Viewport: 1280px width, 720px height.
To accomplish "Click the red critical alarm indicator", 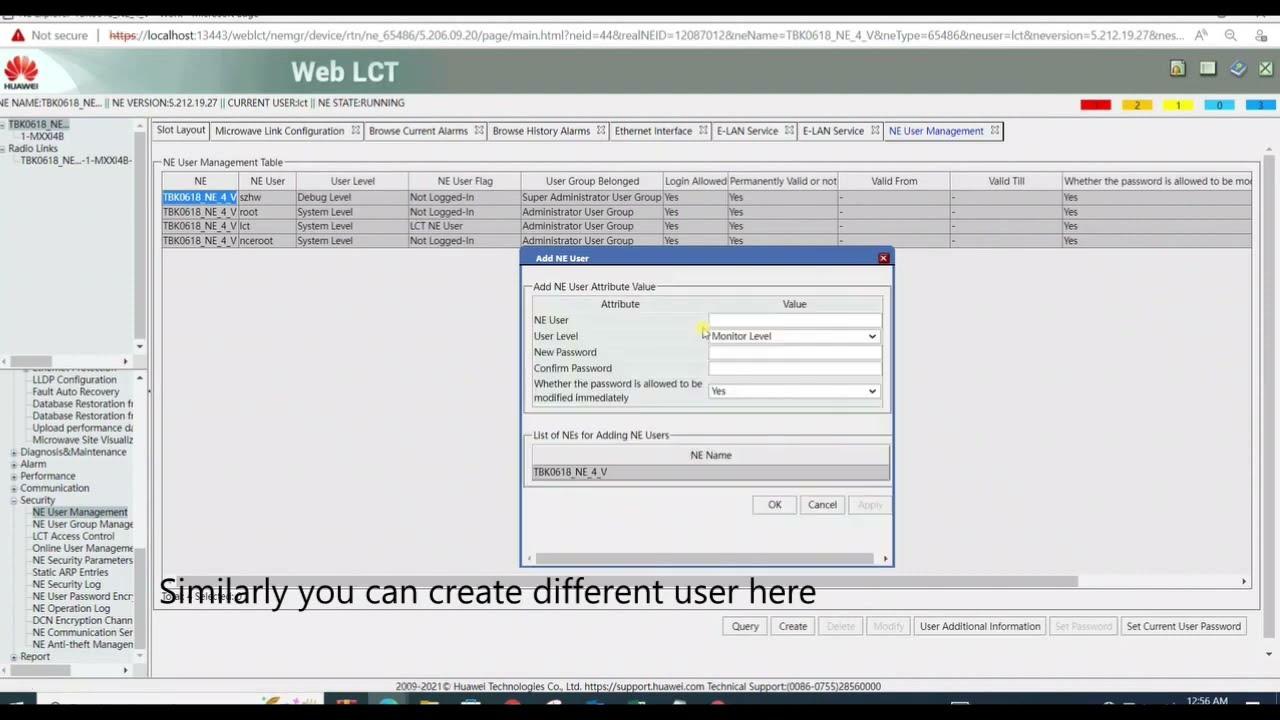I will pos(1095,105).
